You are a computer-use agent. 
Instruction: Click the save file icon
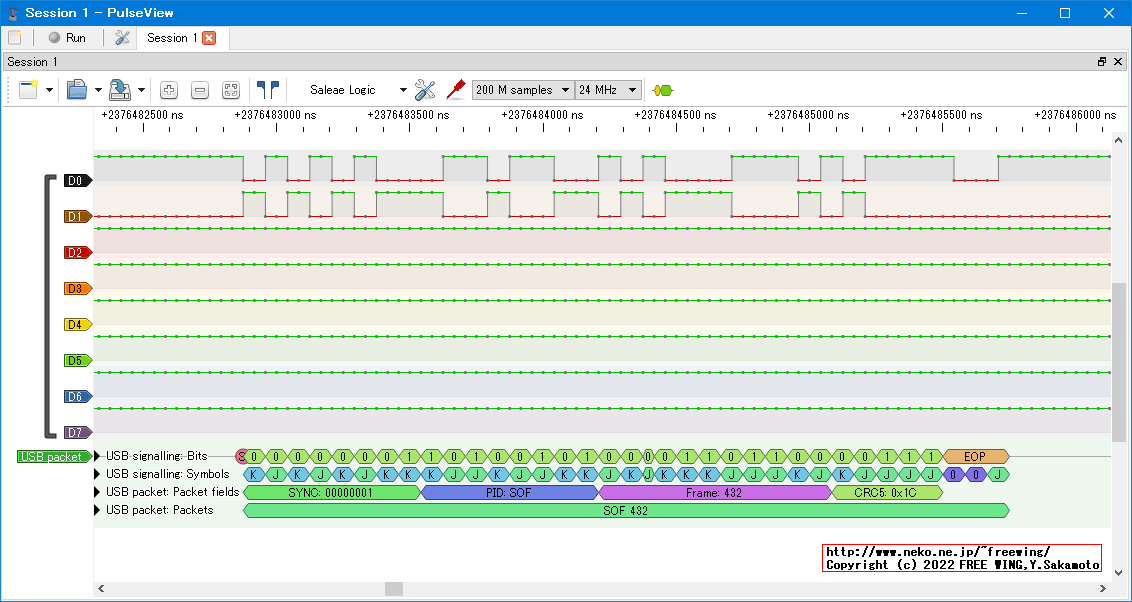tap(119, 90)
